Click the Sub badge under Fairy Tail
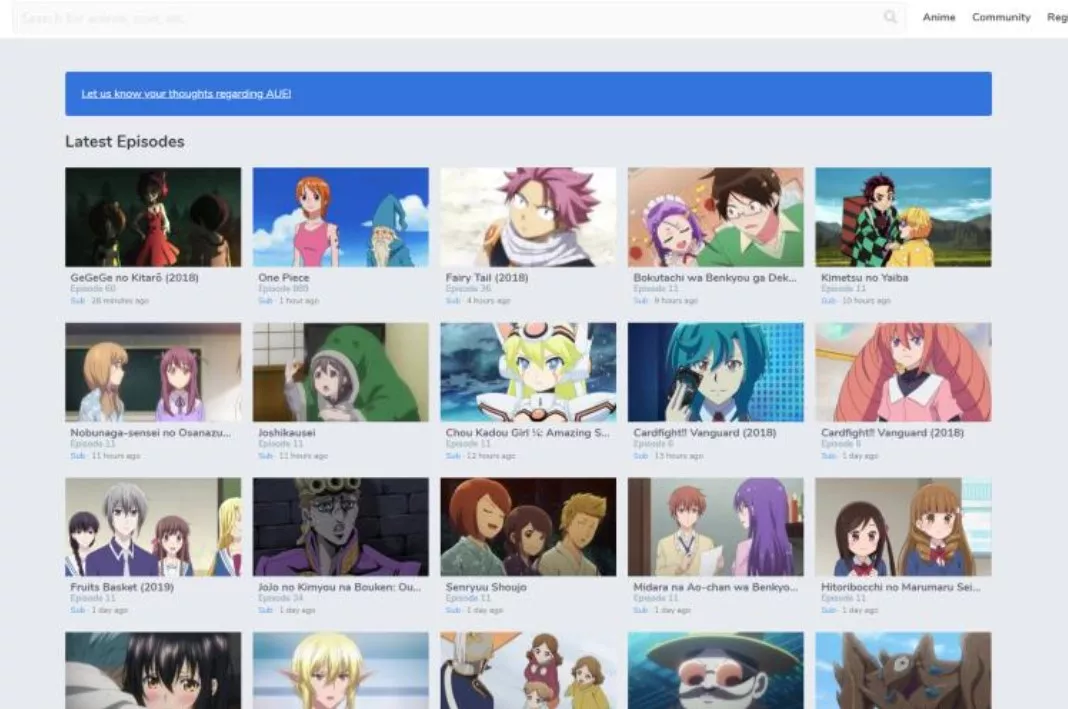The width and height of the screenshot is (1068, 709). click(x=451, y=300)
